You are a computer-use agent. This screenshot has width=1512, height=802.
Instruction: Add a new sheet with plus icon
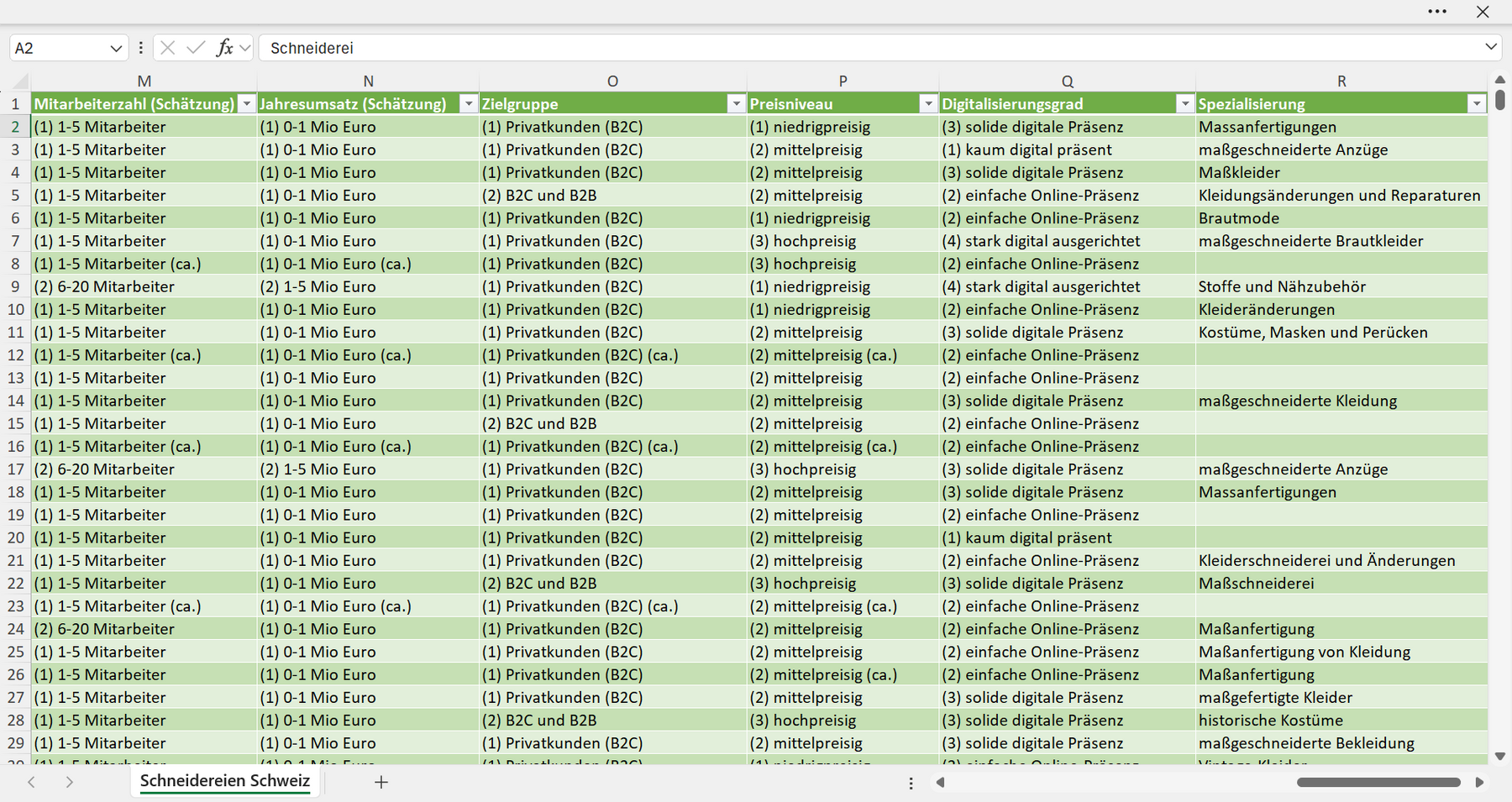point(381,782)
